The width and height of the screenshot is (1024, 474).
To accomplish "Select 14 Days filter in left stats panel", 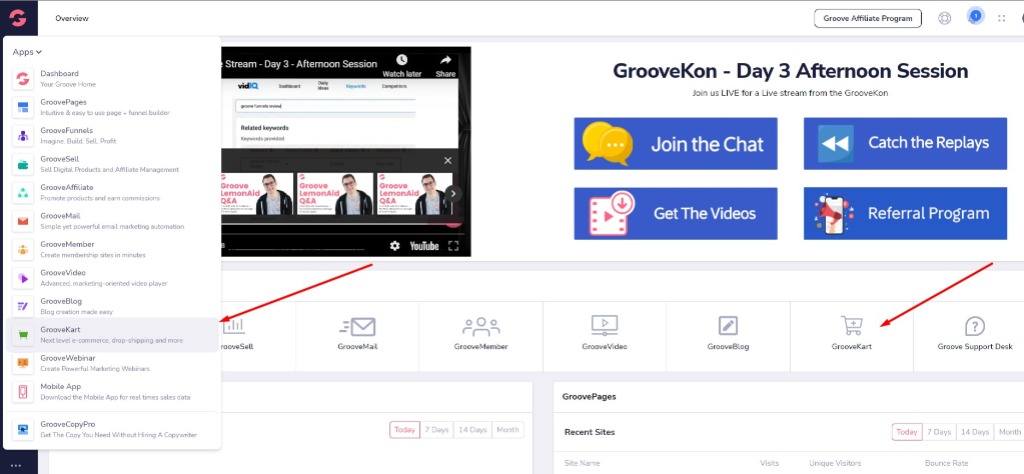I will pyautogui.click(x=473, y=430).
